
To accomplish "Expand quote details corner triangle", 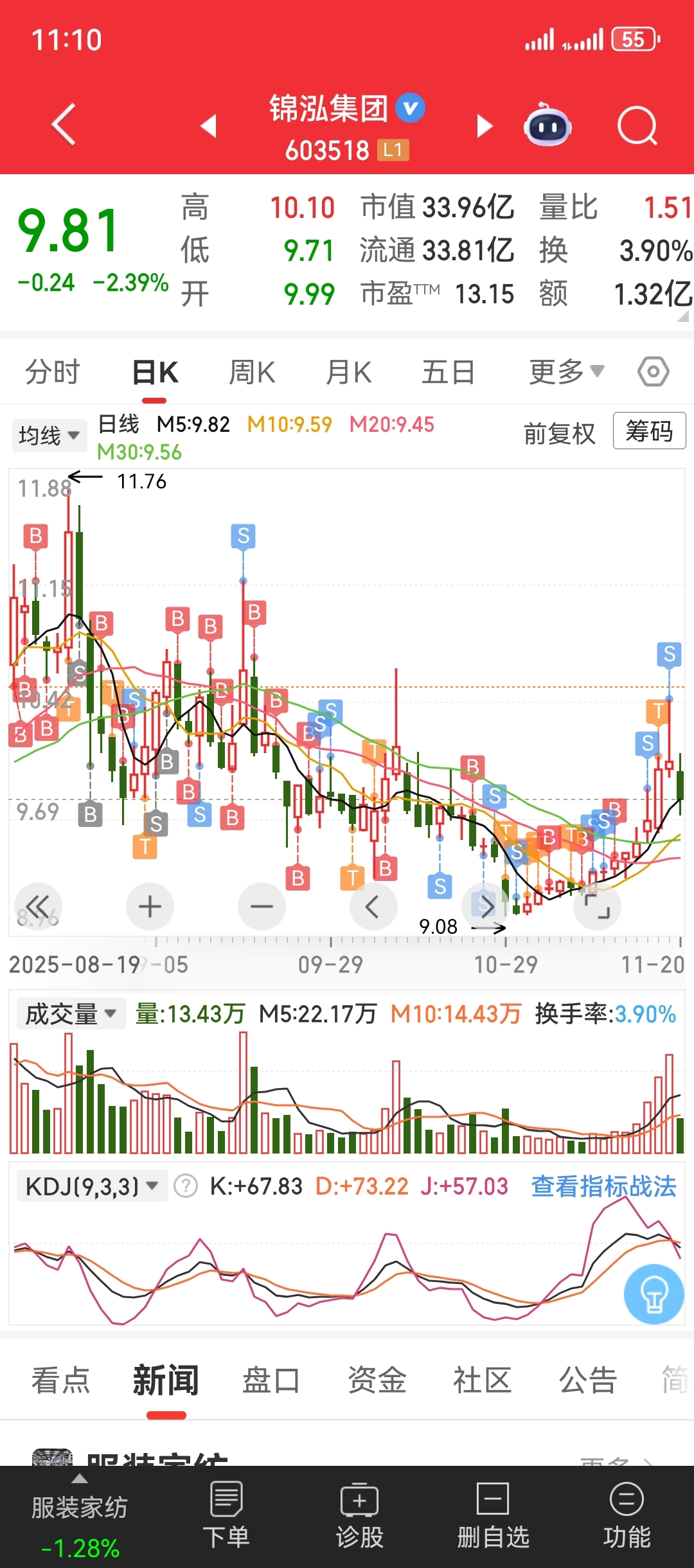I will (x=682, y=316).
